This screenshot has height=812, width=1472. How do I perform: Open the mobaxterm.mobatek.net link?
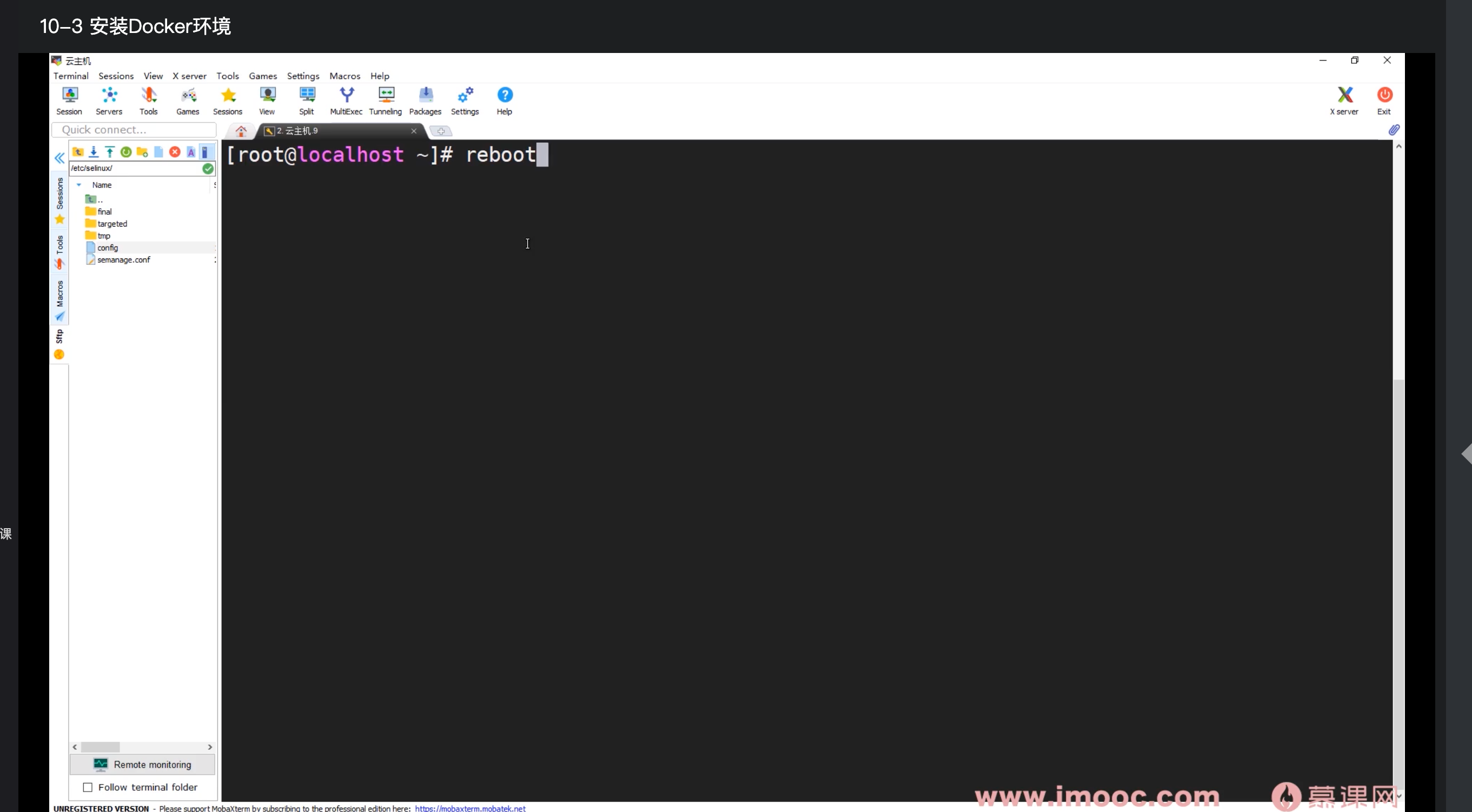[470, 808]
